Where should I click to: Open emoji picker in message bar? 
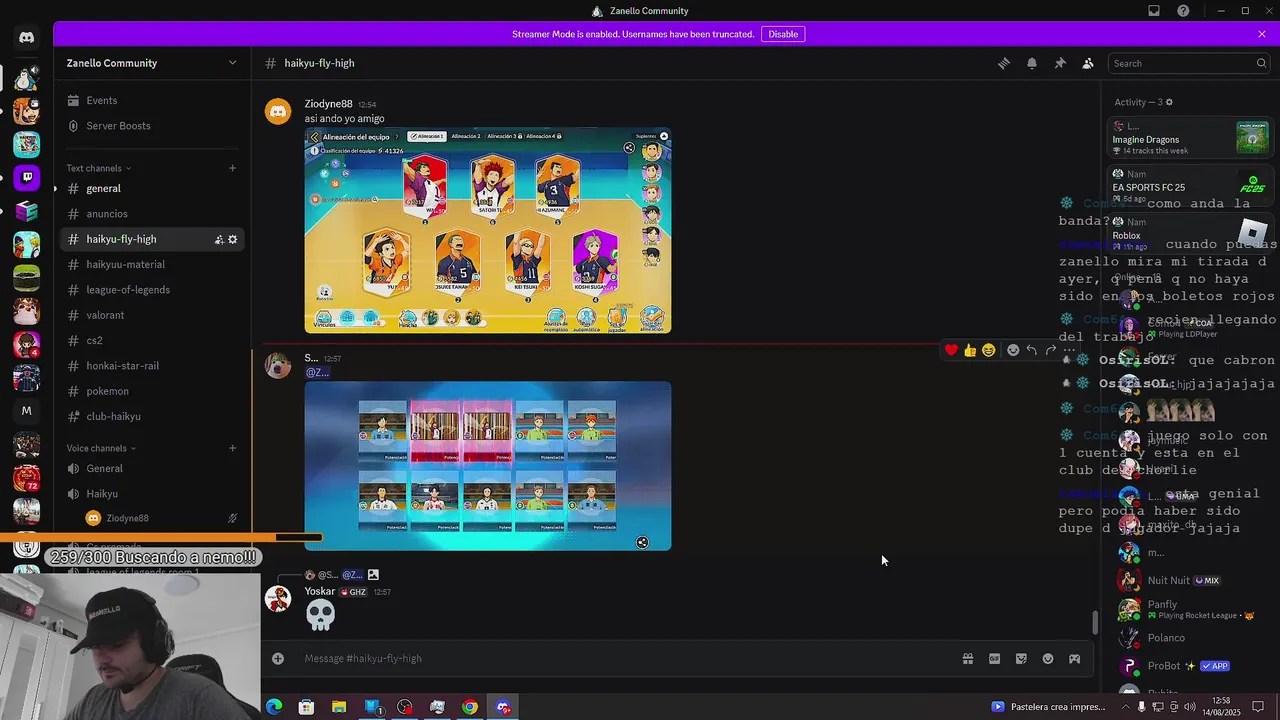(1048, 659)
